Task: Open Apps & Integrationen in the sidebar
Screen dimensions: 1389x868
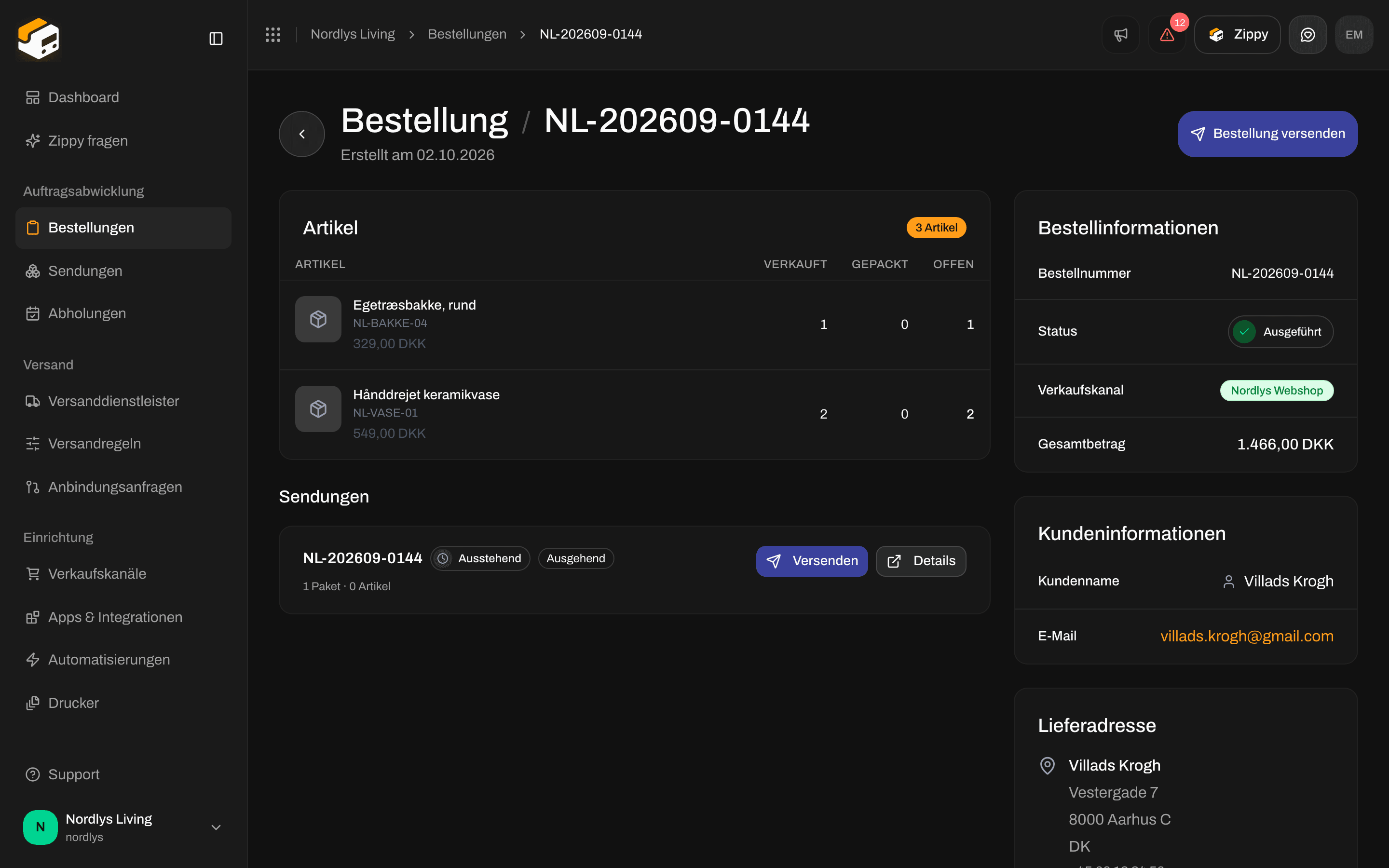Action: (123, 617)
